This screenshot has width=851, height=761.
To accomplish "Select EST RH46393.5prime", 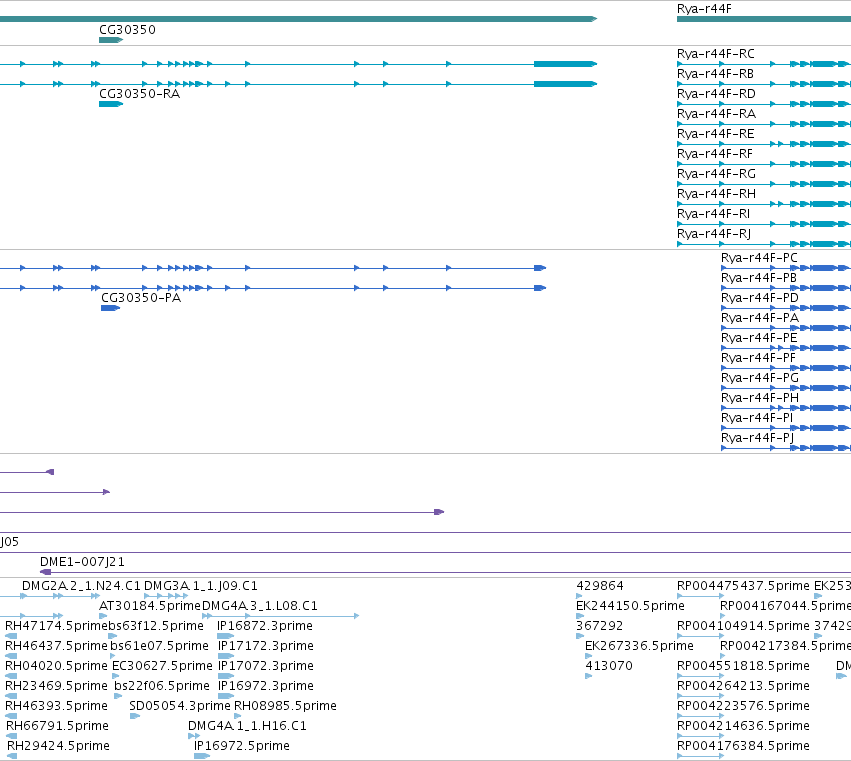I will pos(56,706).
